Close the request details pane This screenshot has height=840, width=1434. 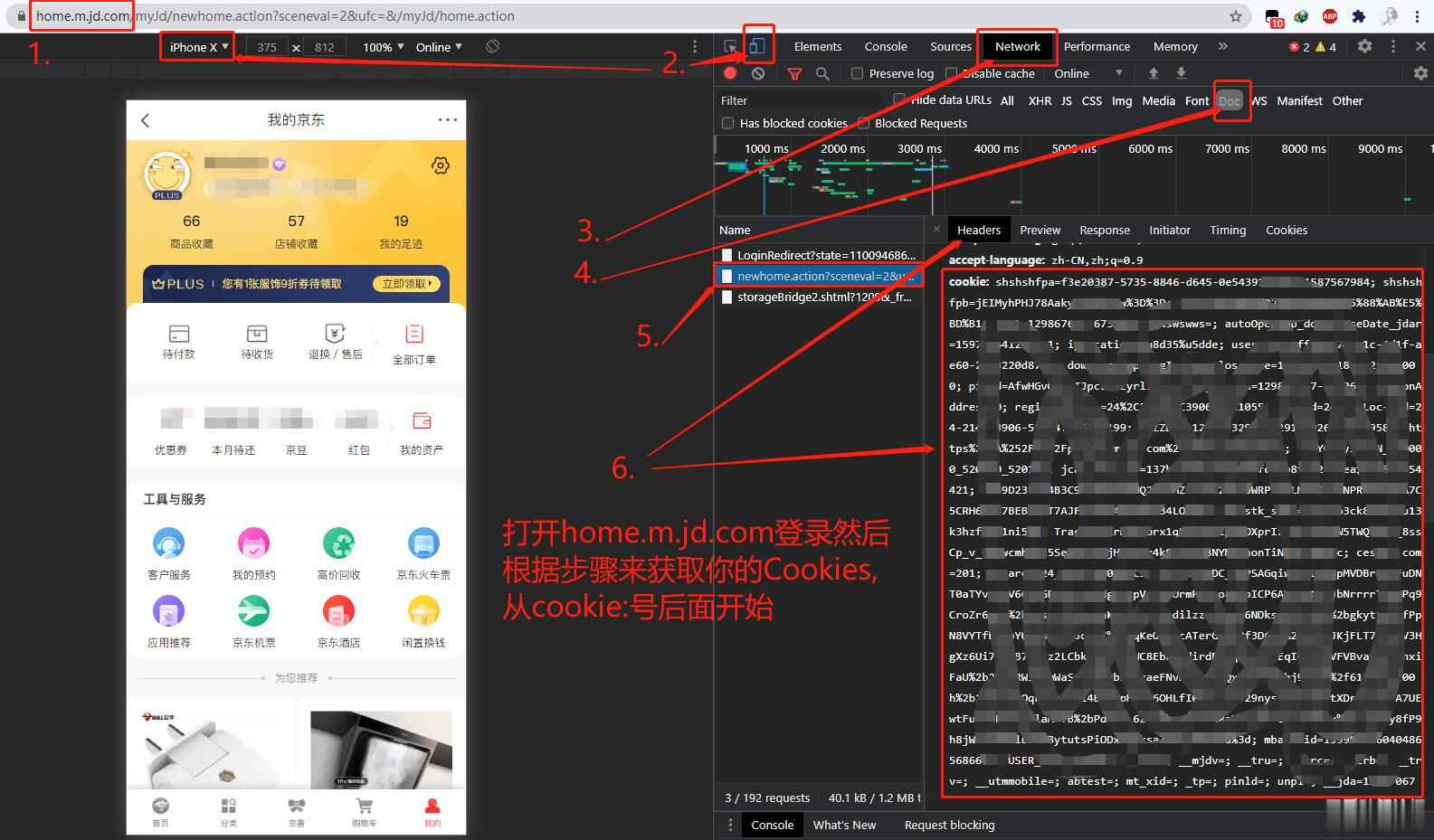pos(936,230)
